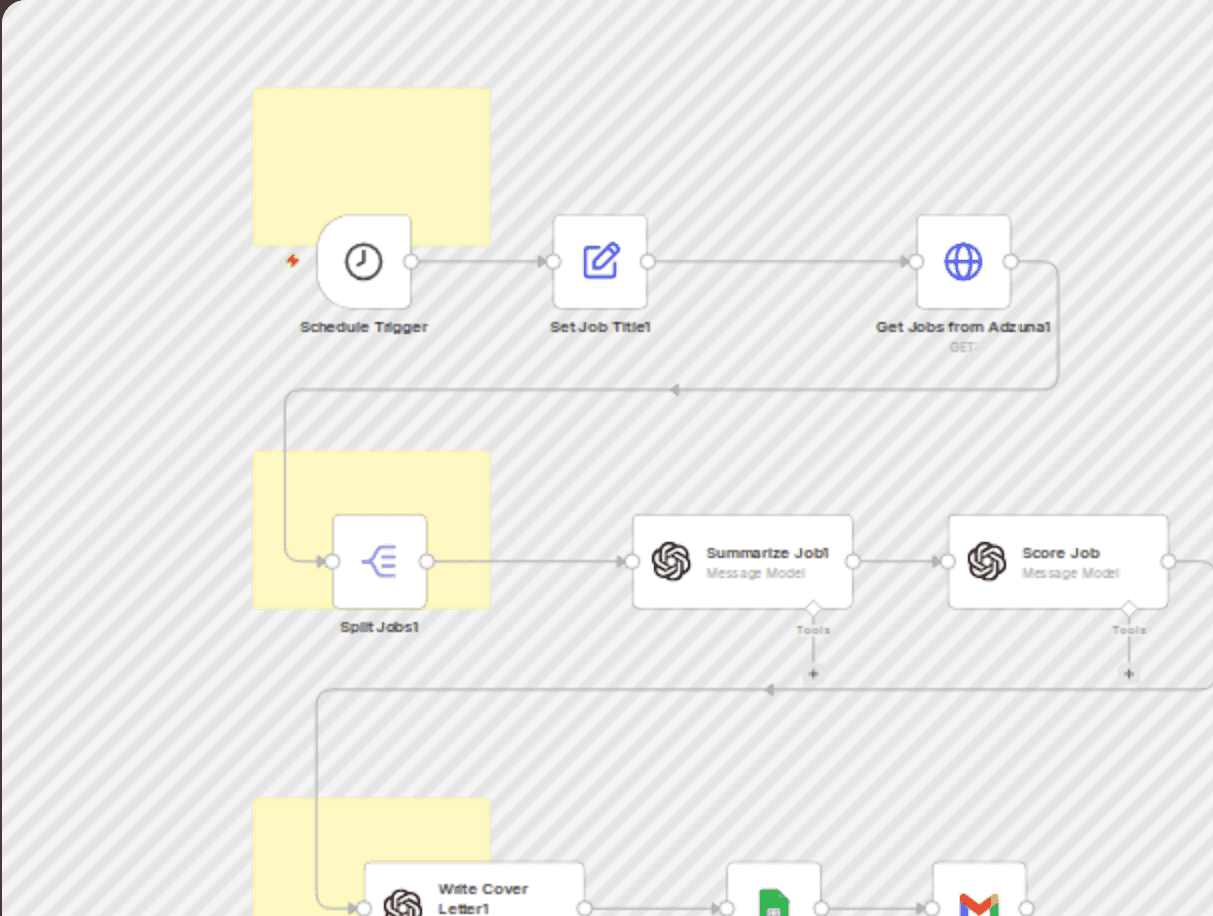Select the Get Jobs from Adzuna1 label

pos(964,327)
